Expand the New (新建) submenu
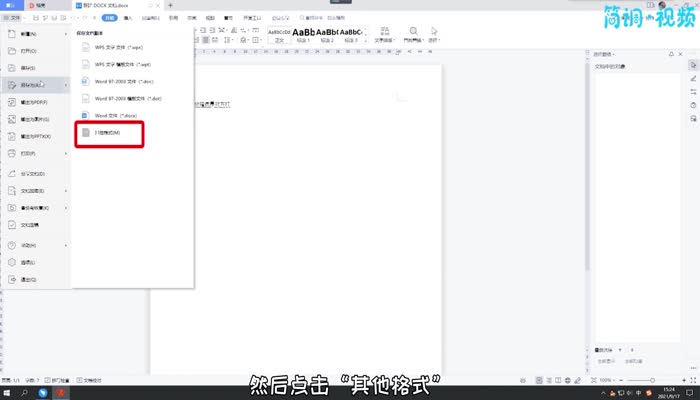Viewport: 700px width, 400px height. tap(66, 33)
